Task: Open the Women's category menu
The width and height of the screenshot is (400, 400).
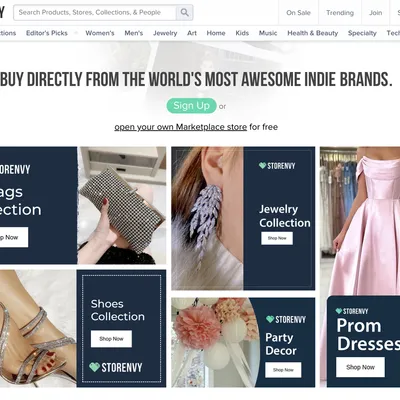Action: [100, 33]
